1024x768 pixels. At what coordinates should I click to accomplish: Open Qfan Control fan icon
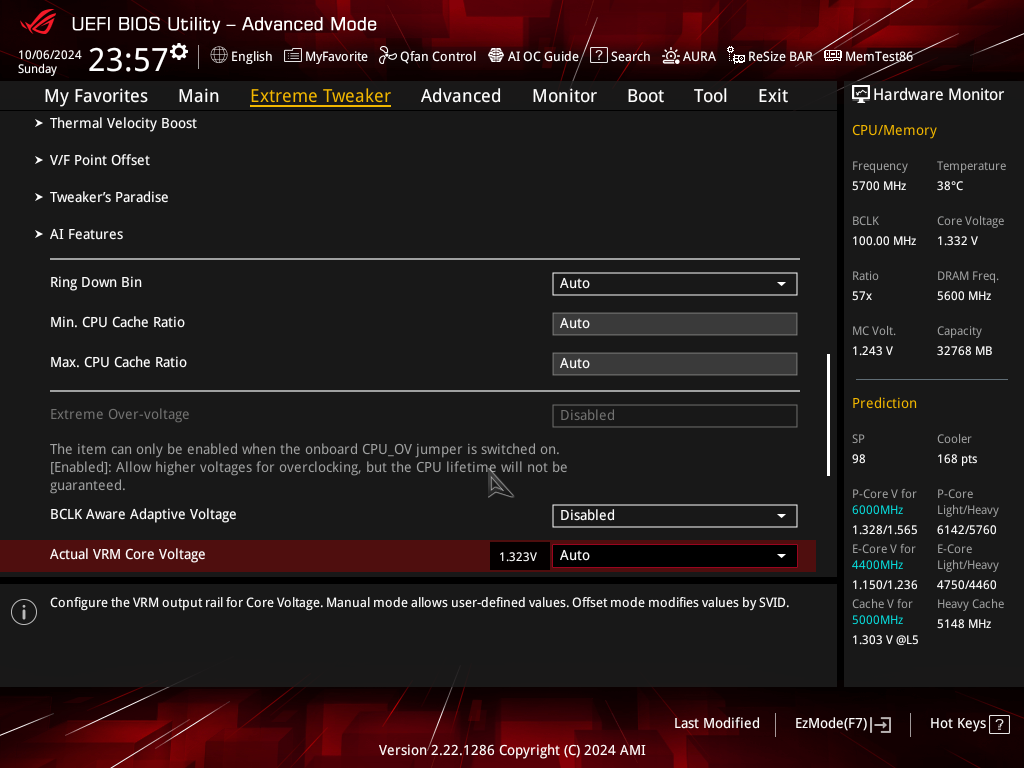click(388, 56)
